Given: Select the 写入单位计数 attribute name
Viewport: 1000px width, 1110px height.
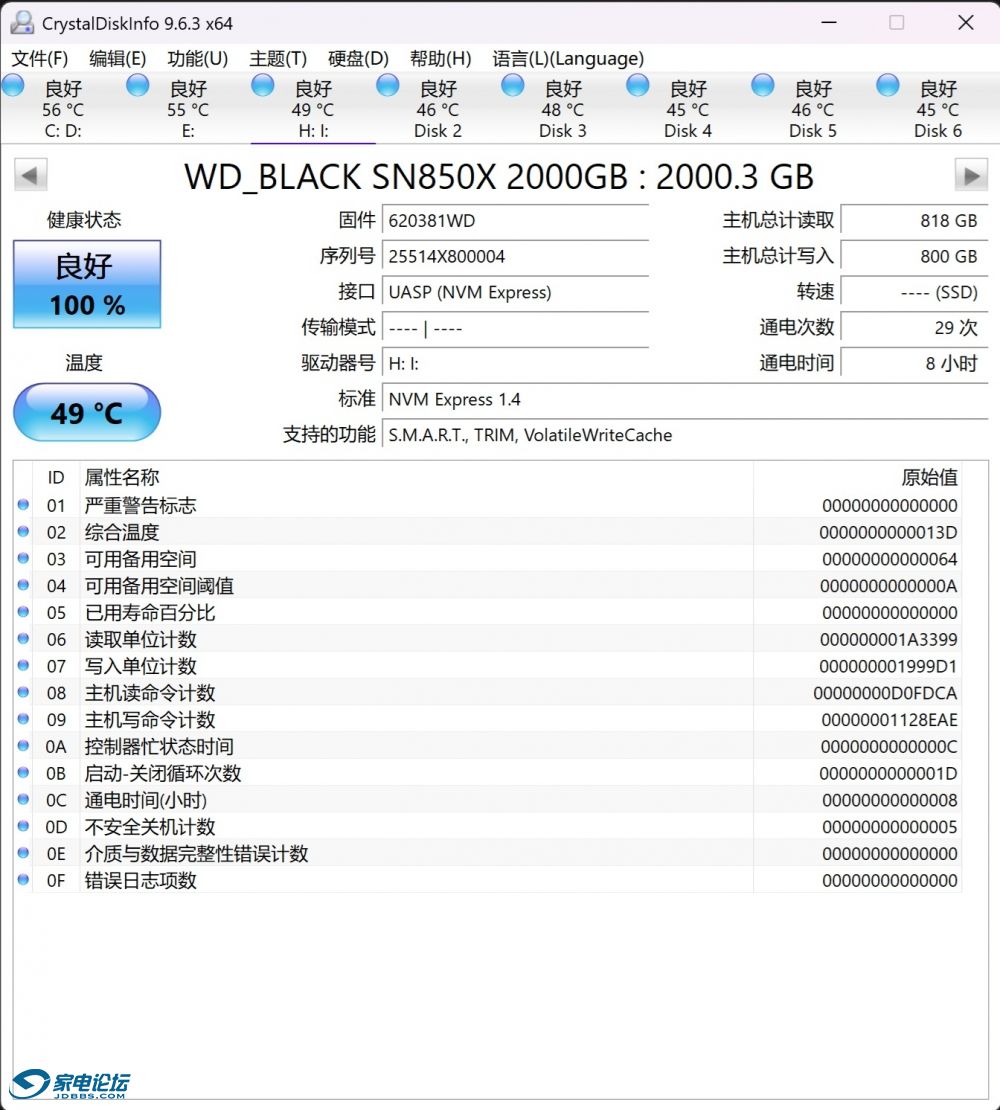Looking at the screenshot, I should click(x=140, y=666).
